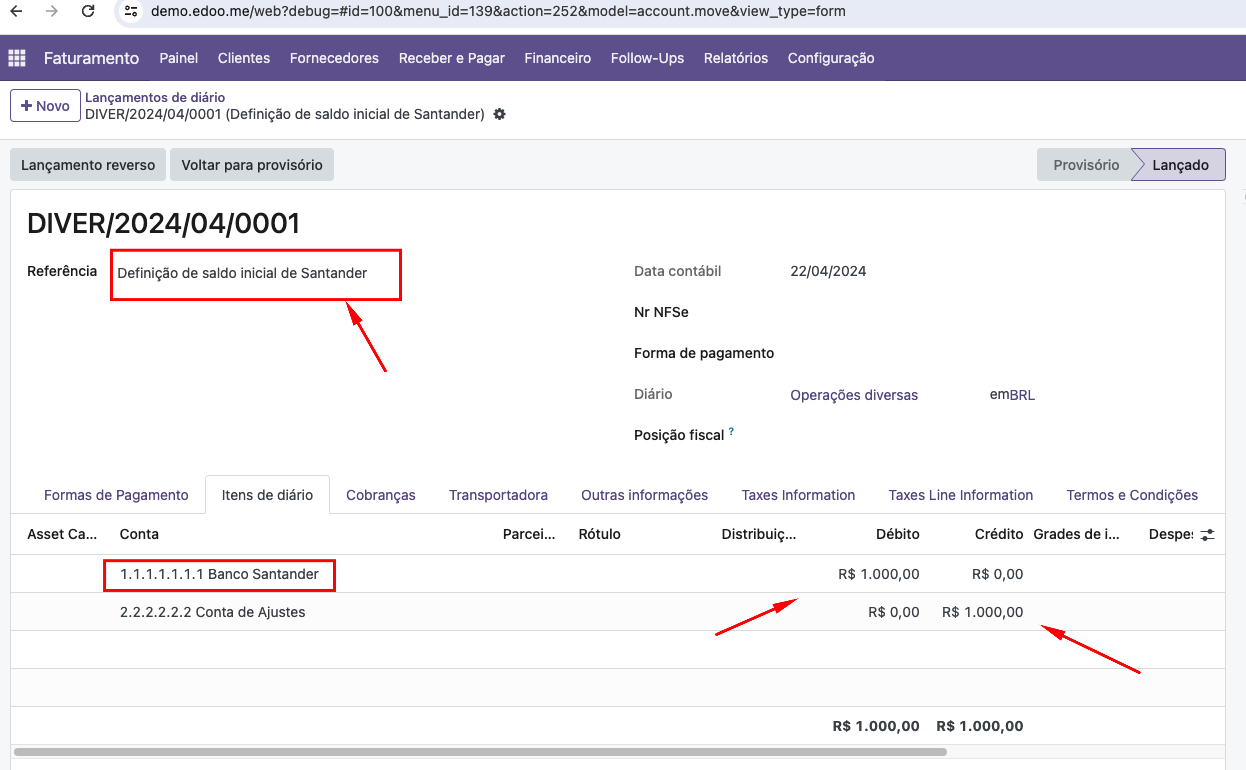Click the Grades de i... column header
1246x770 pixels.
[x=1077, y=534]
